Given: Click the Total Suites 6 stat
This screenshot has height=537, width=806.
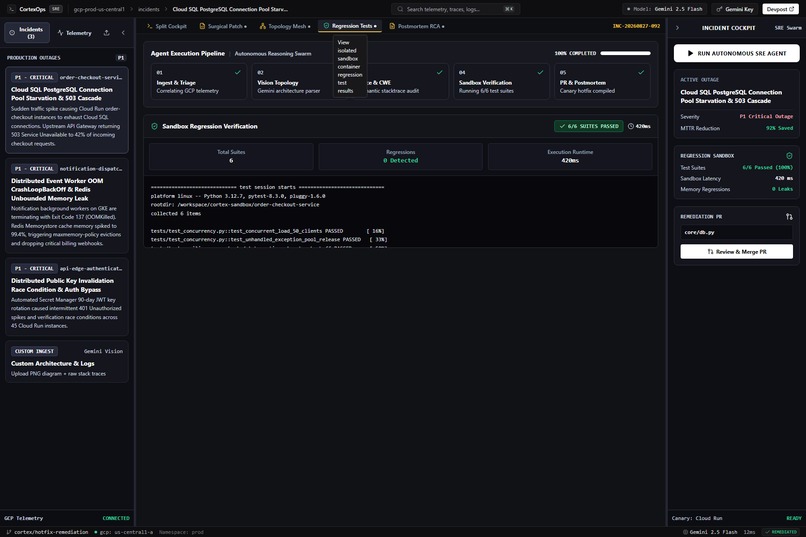Looking at the screenshot, I should coord(231,156).
